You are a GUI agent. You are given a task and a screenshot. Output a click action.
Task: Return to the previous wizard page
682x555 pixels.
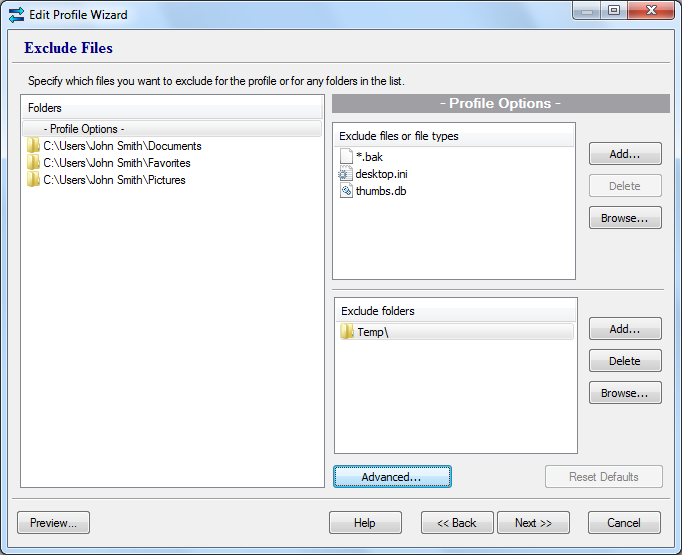pyautogui.click(x=457, y=523)
